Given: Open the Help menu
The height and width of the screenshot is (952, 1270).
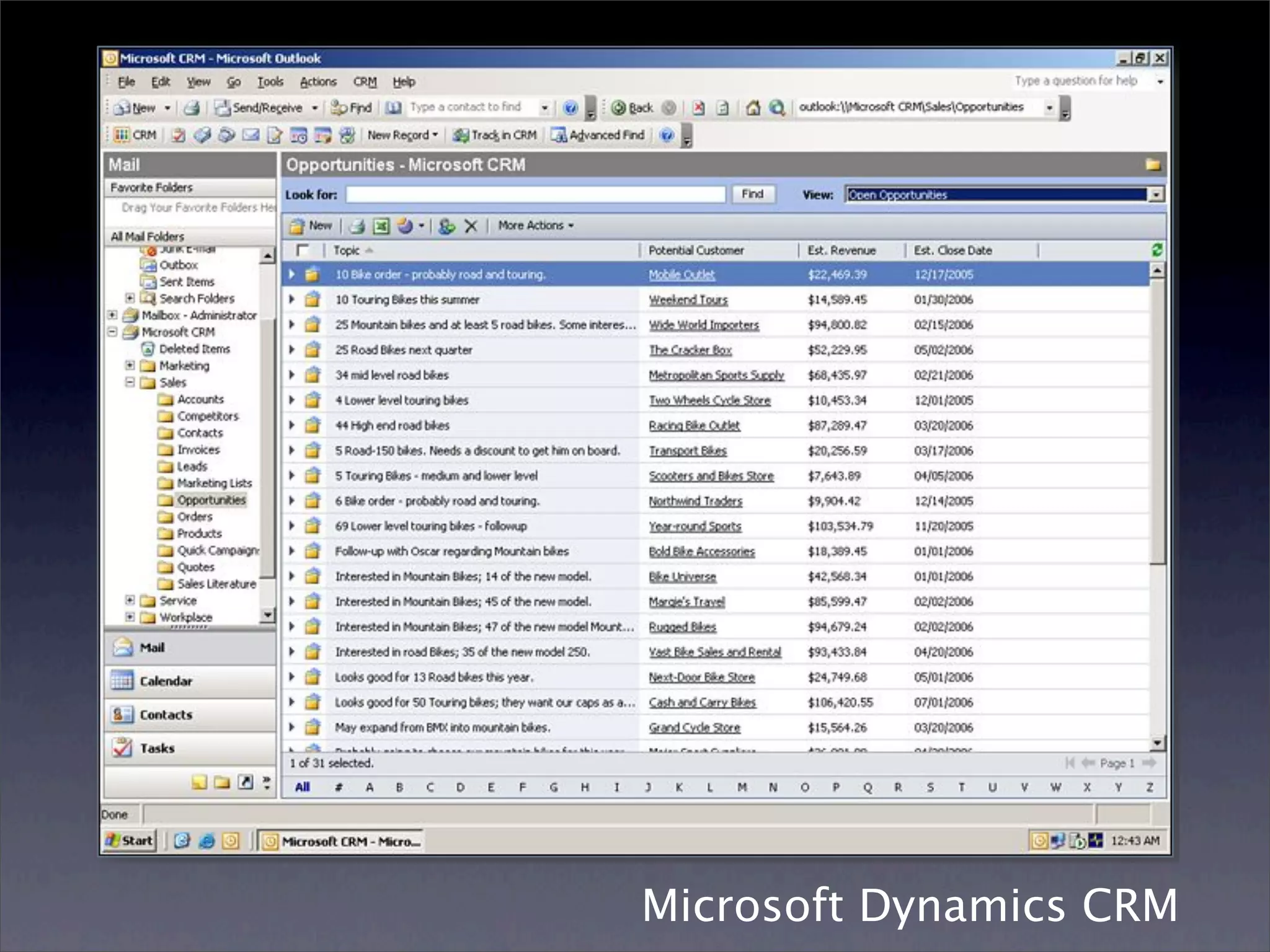Looking at the screenshot, I should tap(404, 82).
